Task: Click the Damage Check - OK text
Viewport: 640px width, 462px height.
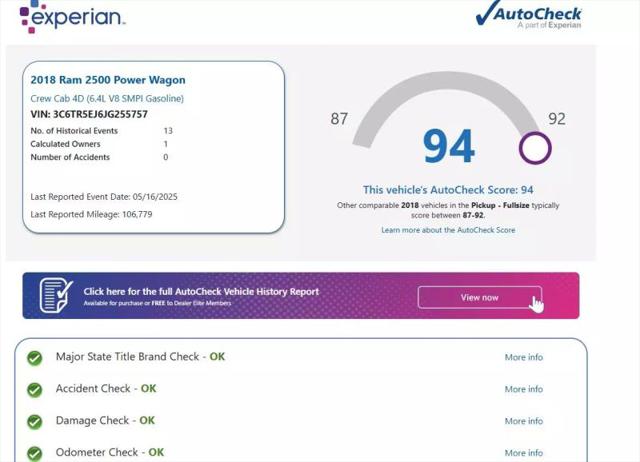Action: 105,420
